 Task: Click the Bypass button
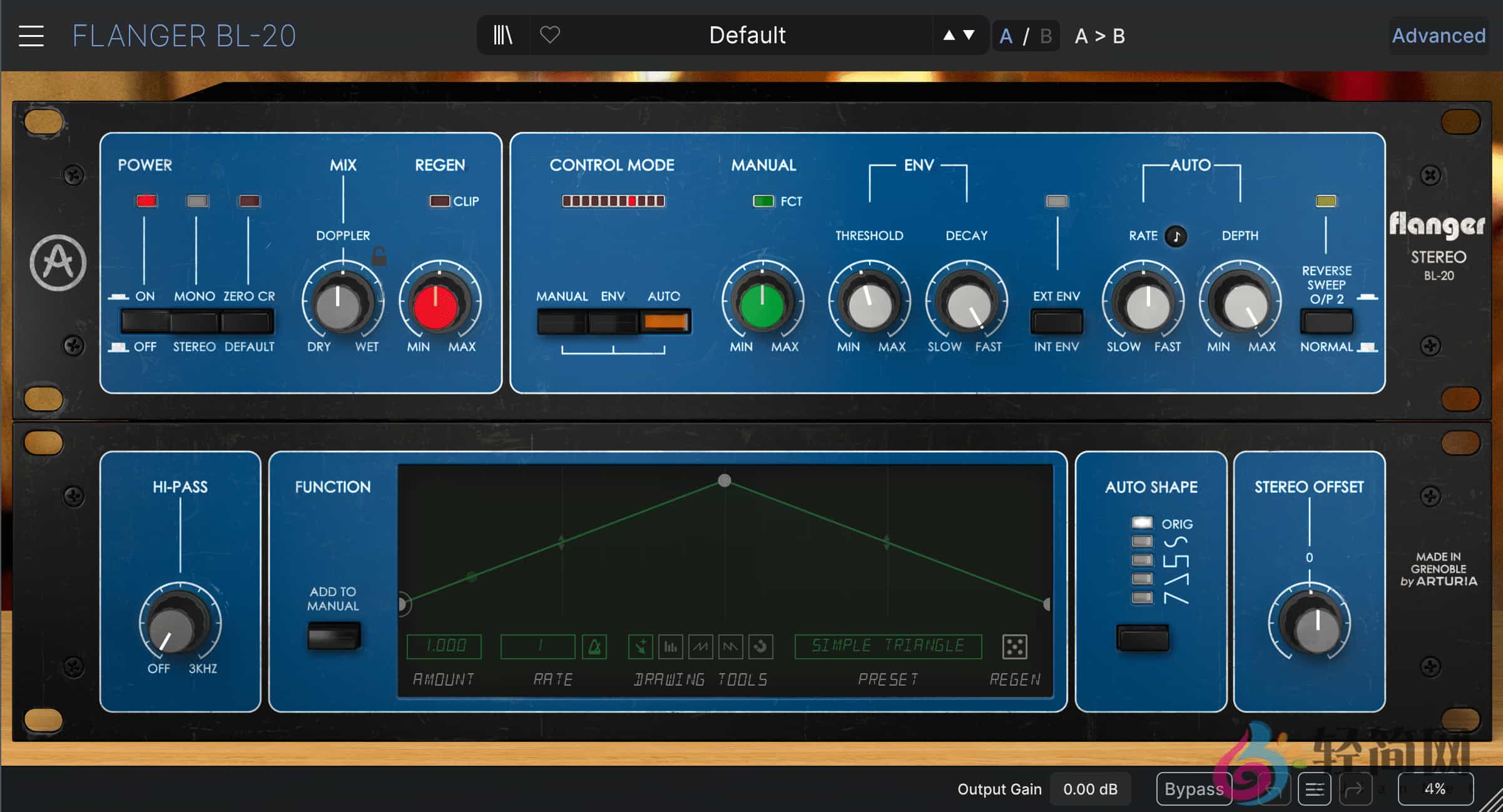[x=1193, y=789]
